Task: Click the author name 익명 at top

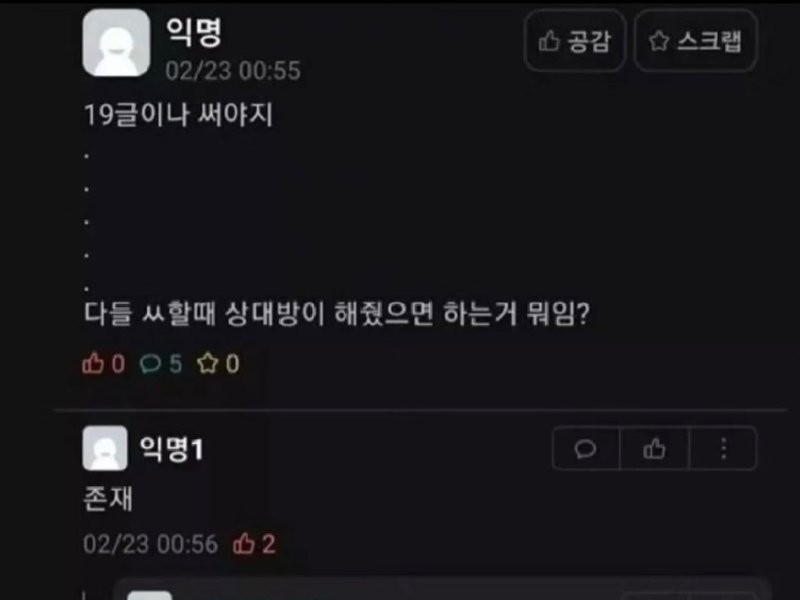Action: [x=193, y=32]
